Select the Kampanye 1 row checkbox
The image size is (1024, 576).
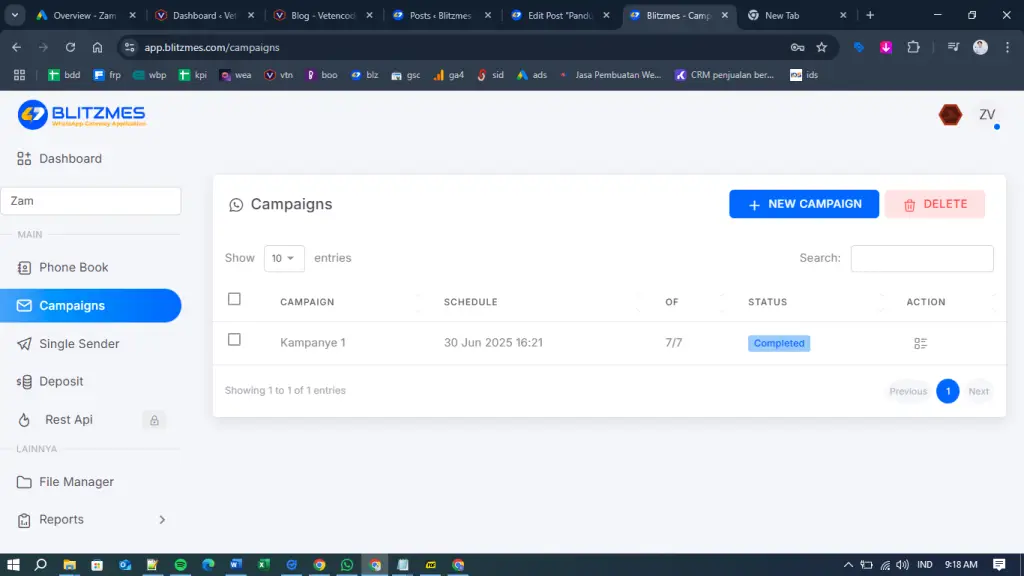coord(234,340)
